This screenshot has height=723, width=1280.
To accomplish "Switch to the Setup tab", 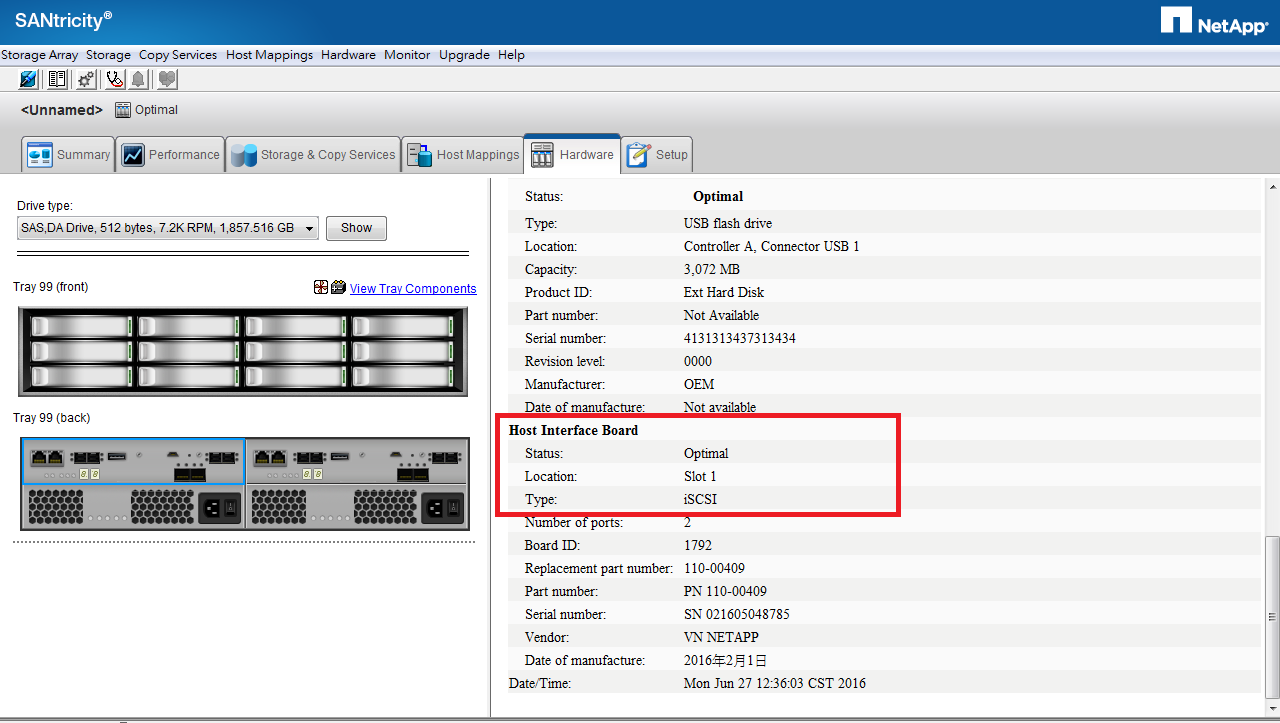I will pyautogui.click(x=657, y=154).
